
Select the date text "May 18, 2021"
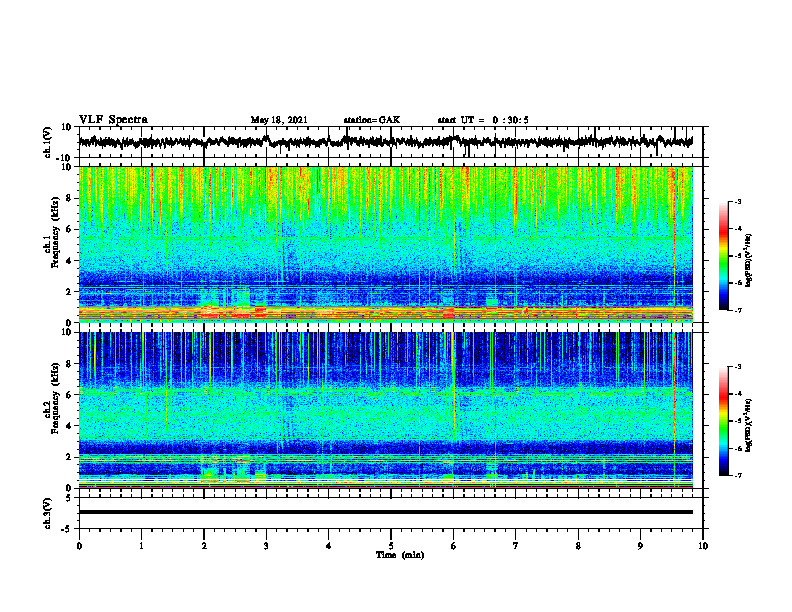pyautogui.click(x=279, y=120)
